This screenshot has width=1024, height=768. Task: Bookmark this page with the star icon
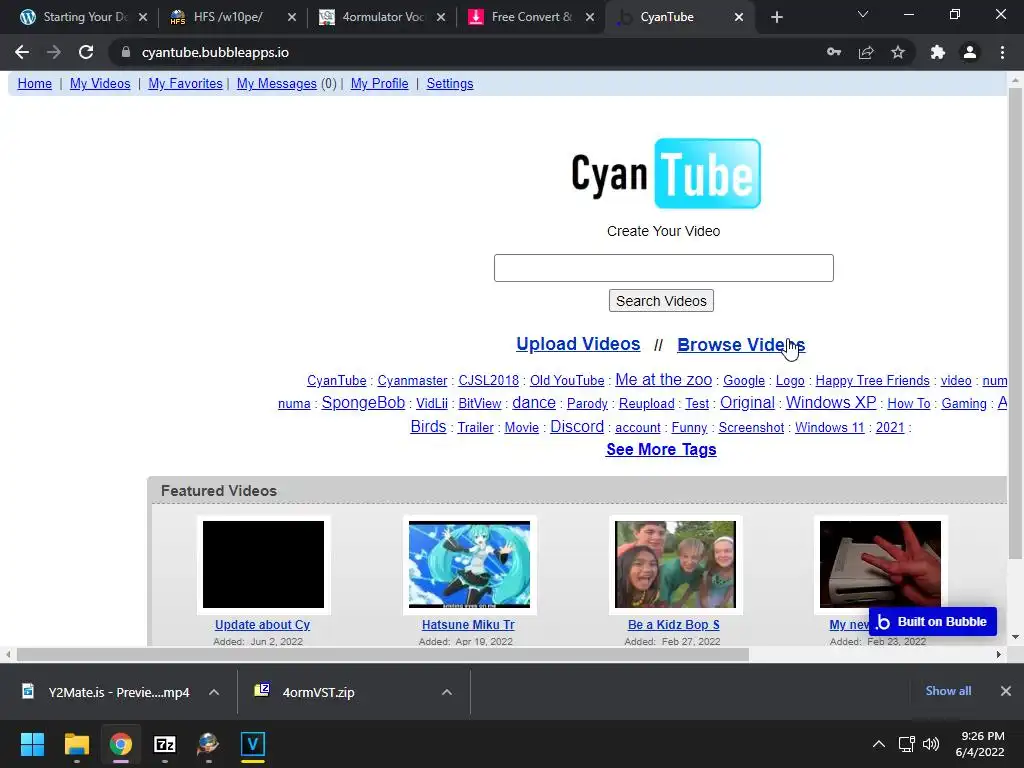[x=898, y=52]
